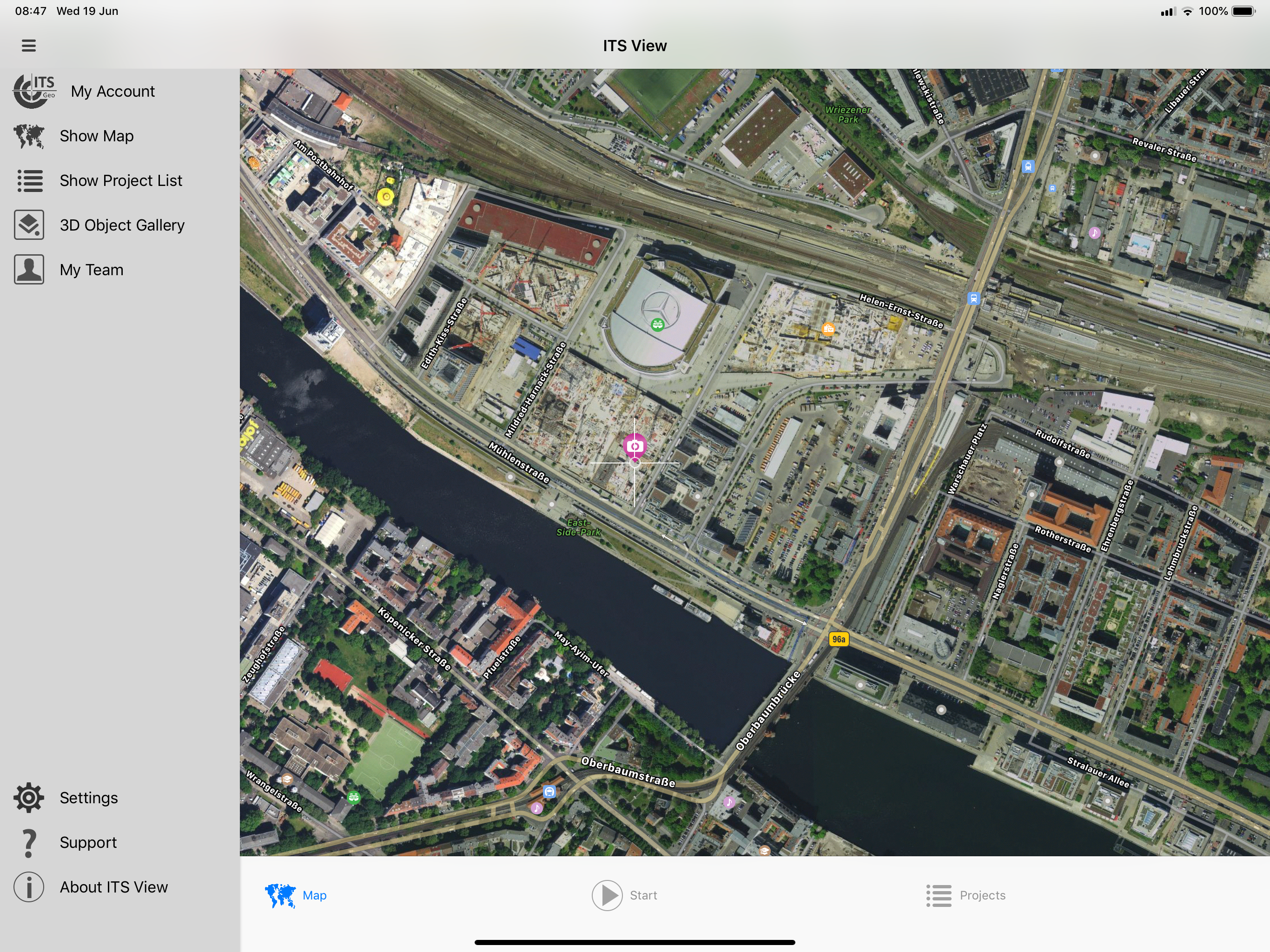Viewport: 1270px width, 952px height.
Task: Tap the green Mercedes arena marker
Action: pos(657,325)
